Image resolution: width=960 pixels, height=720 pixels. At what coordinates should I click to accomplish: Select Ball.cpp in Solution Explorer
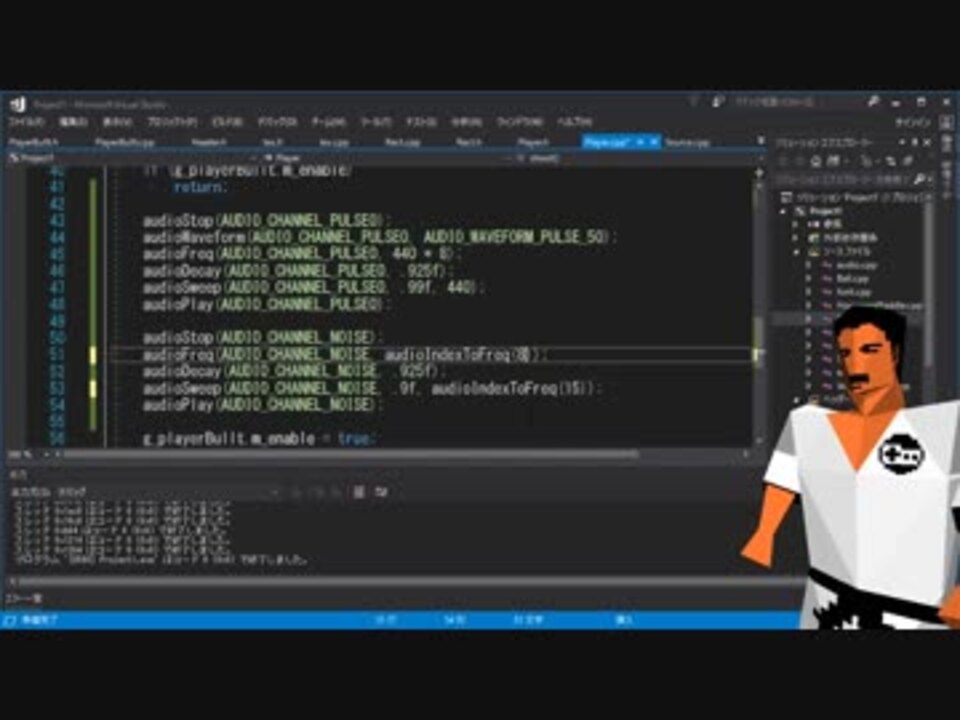(852, 279)
